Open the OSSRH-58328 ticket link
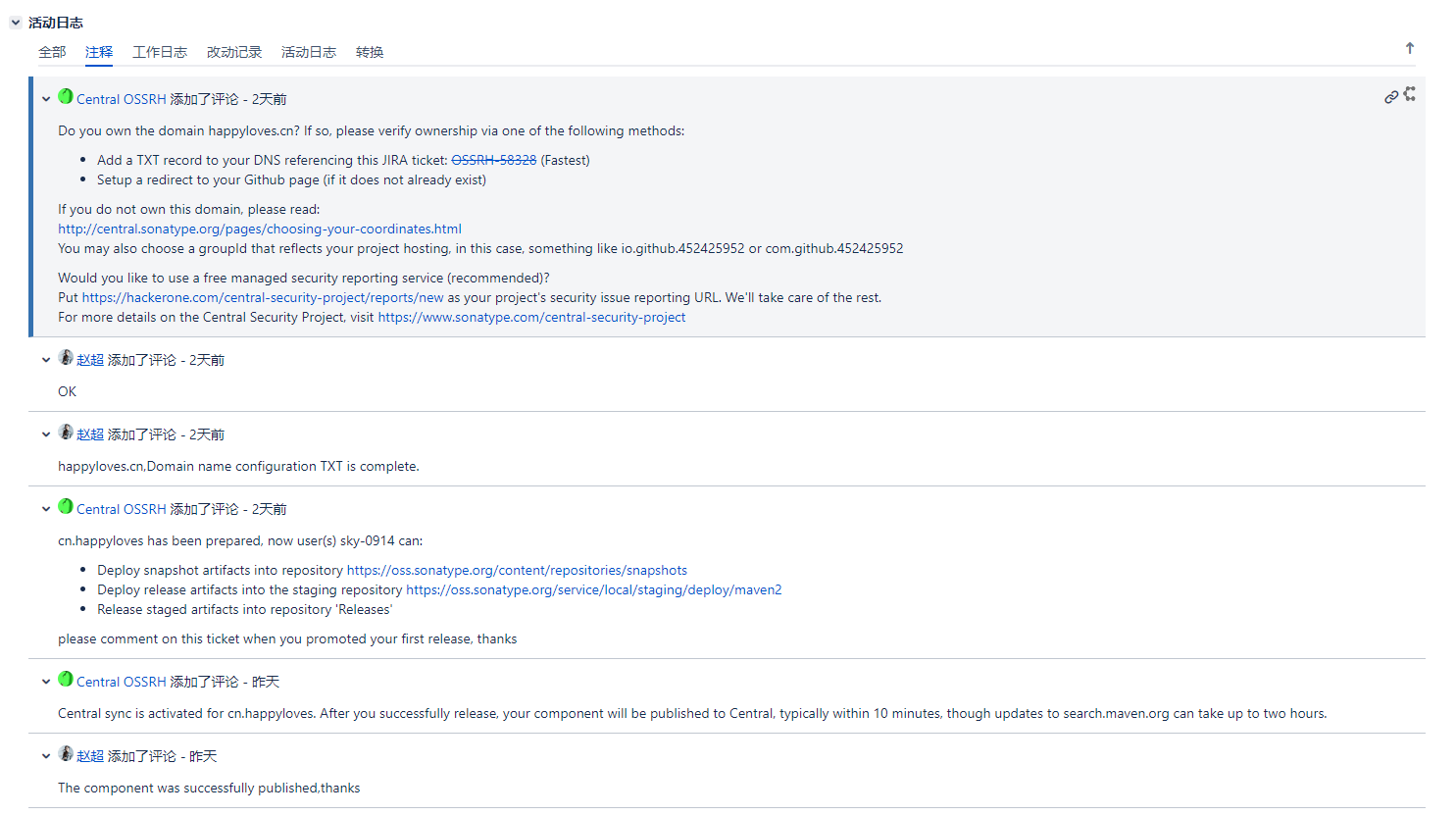1456x816 pixels. point(494,160)
